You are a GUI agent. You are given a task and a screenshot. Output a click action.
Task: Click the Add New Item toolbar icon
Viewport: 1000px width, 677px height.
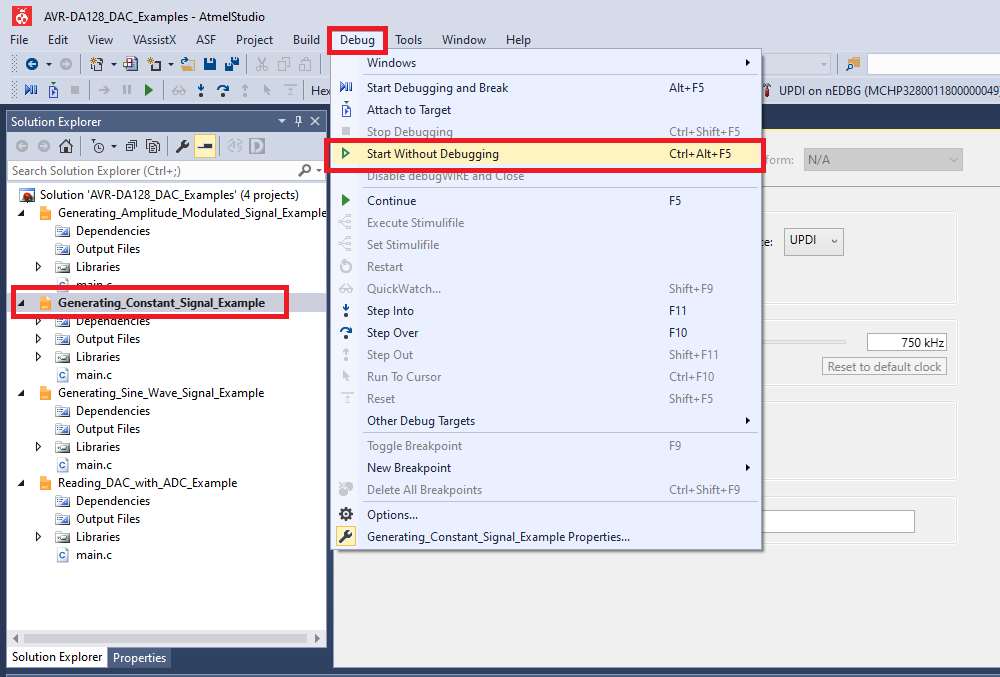pos(154,64)
